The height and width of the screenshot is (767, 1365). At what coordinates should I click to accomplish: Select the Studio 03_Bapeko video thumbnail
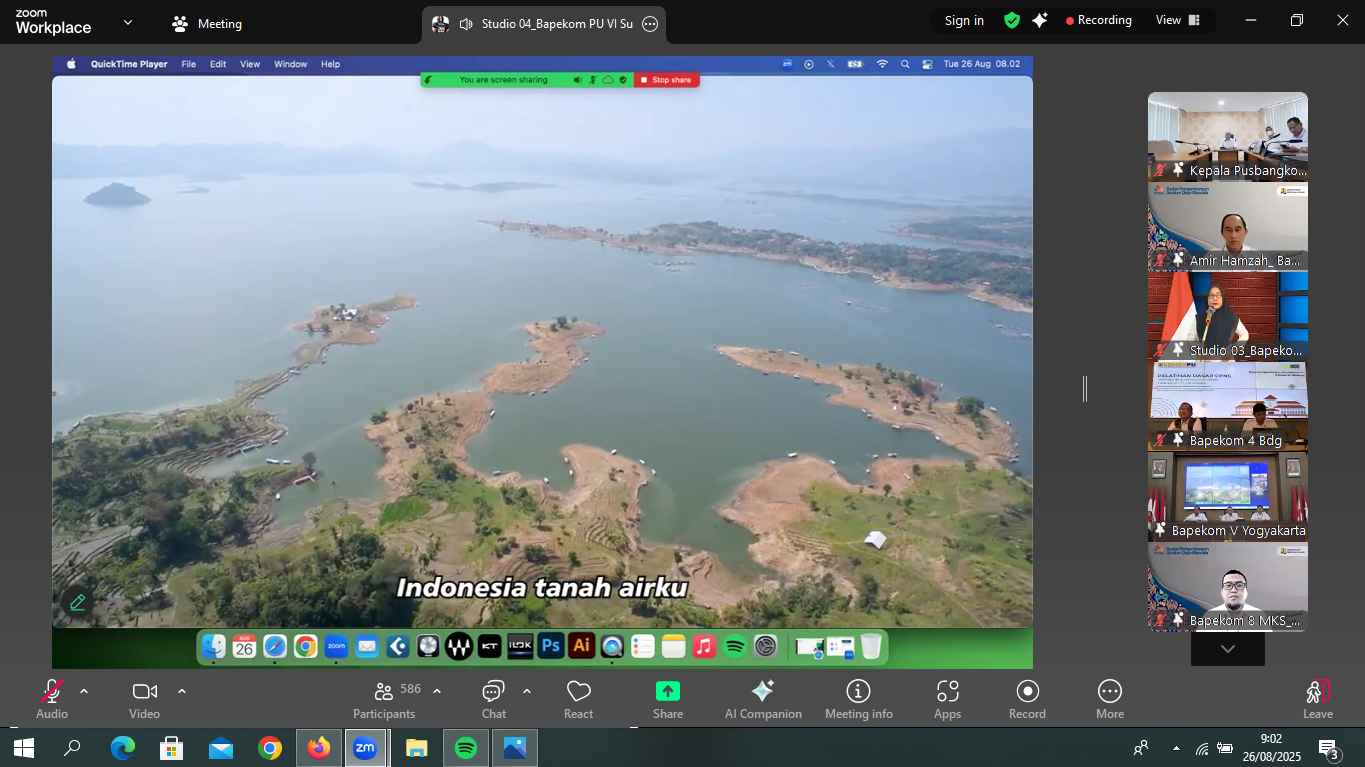click(1228, 317)
